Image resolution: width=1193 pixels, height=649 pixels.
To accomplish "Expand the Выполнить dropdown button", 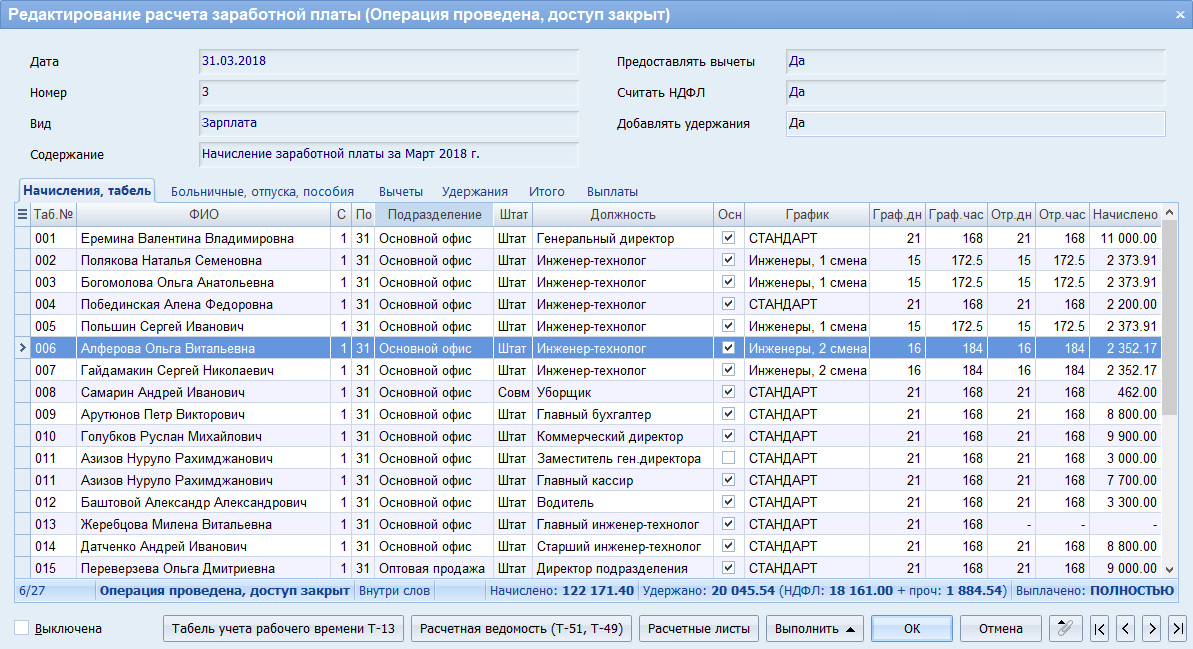I will point(815,629).
